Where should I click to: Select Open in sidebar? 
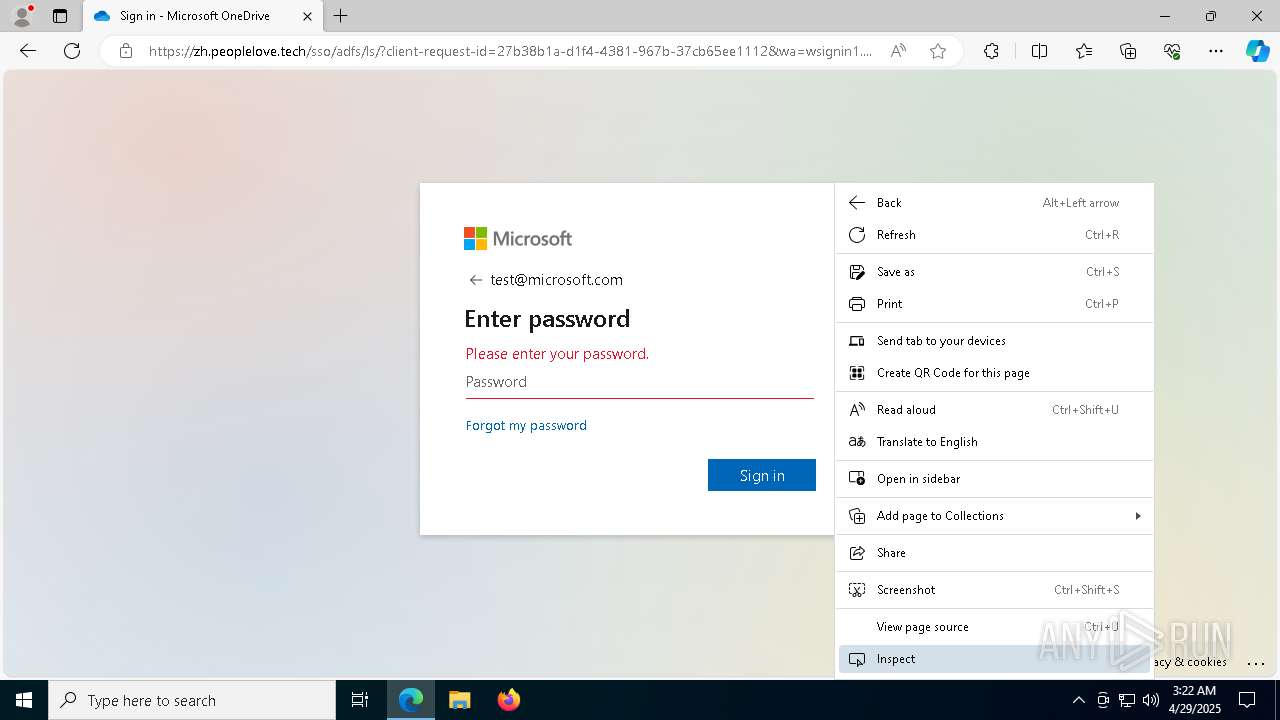(994, 478)
